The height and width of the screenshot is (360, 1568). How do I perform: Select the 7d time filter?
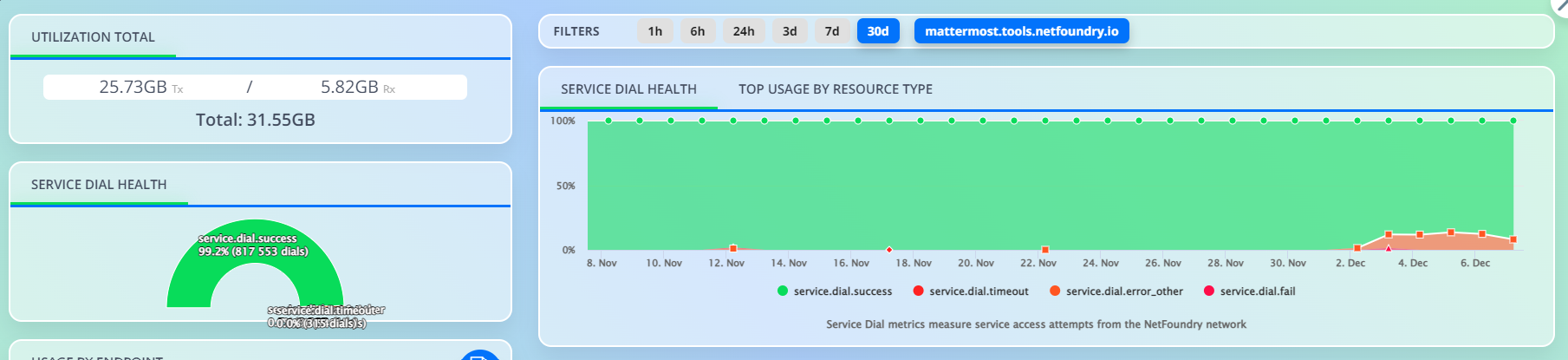pos(832,31)
